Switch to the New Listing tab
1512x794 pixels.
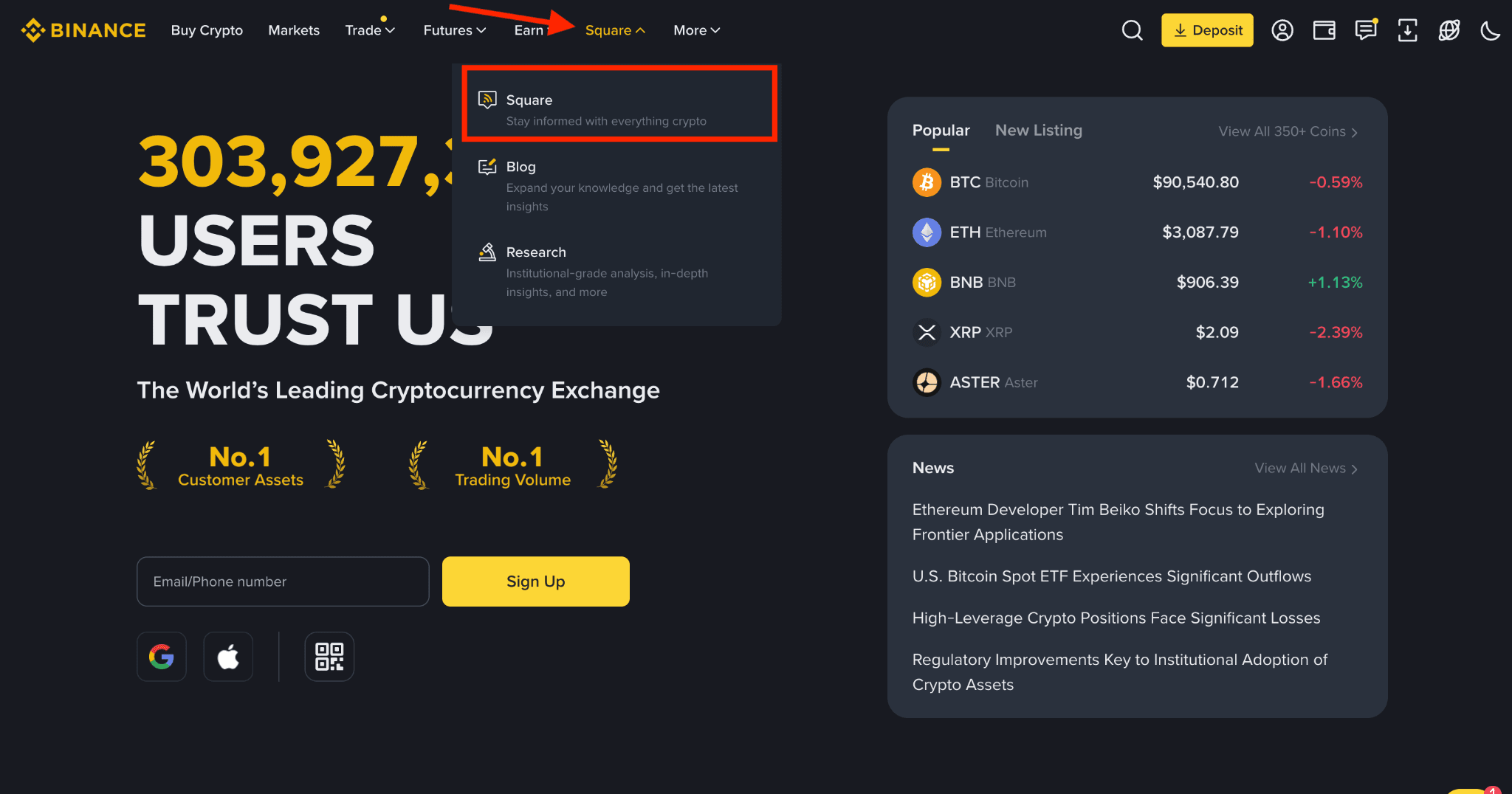point(1038,131)
